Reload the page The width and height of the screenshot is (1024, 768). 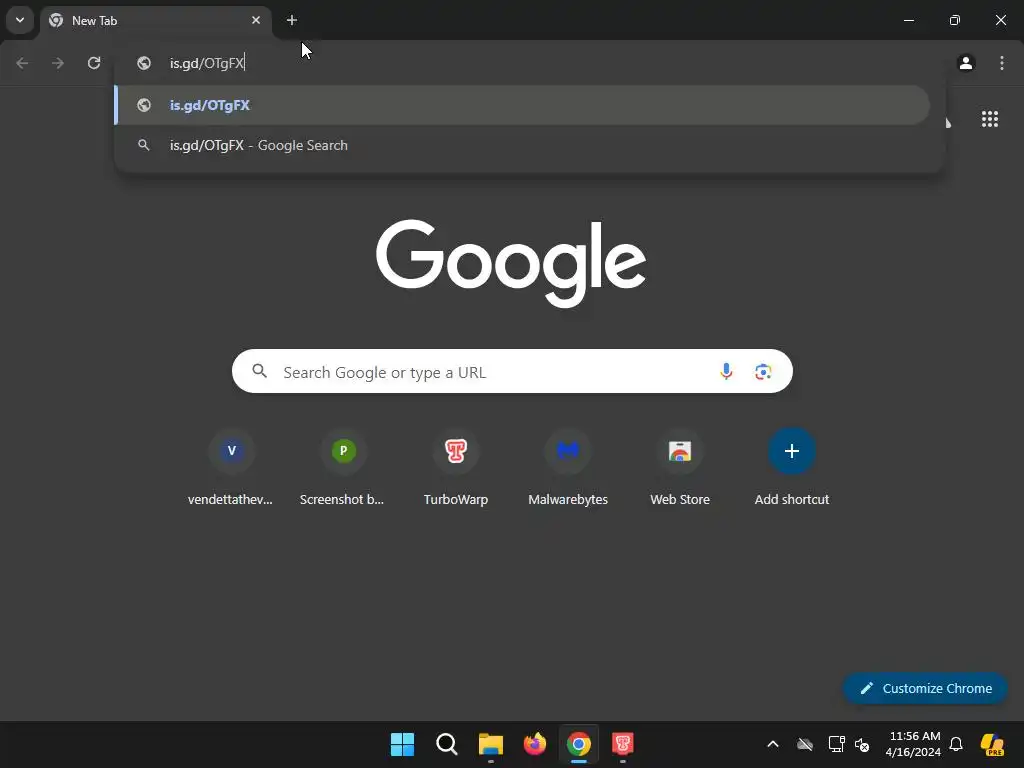coord(94,63)
